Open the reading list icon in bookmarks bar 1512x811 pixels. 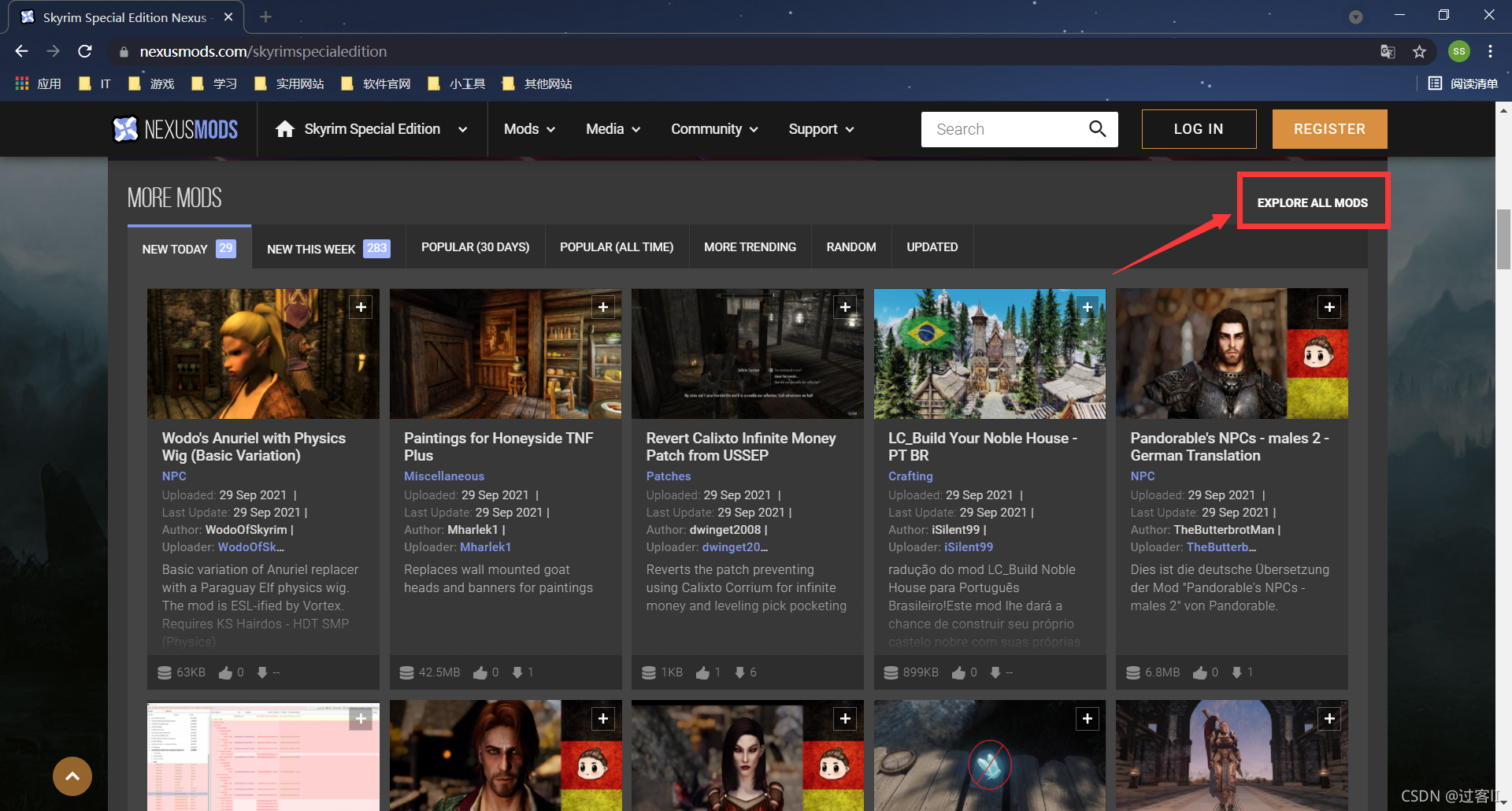click(1435, 83)
